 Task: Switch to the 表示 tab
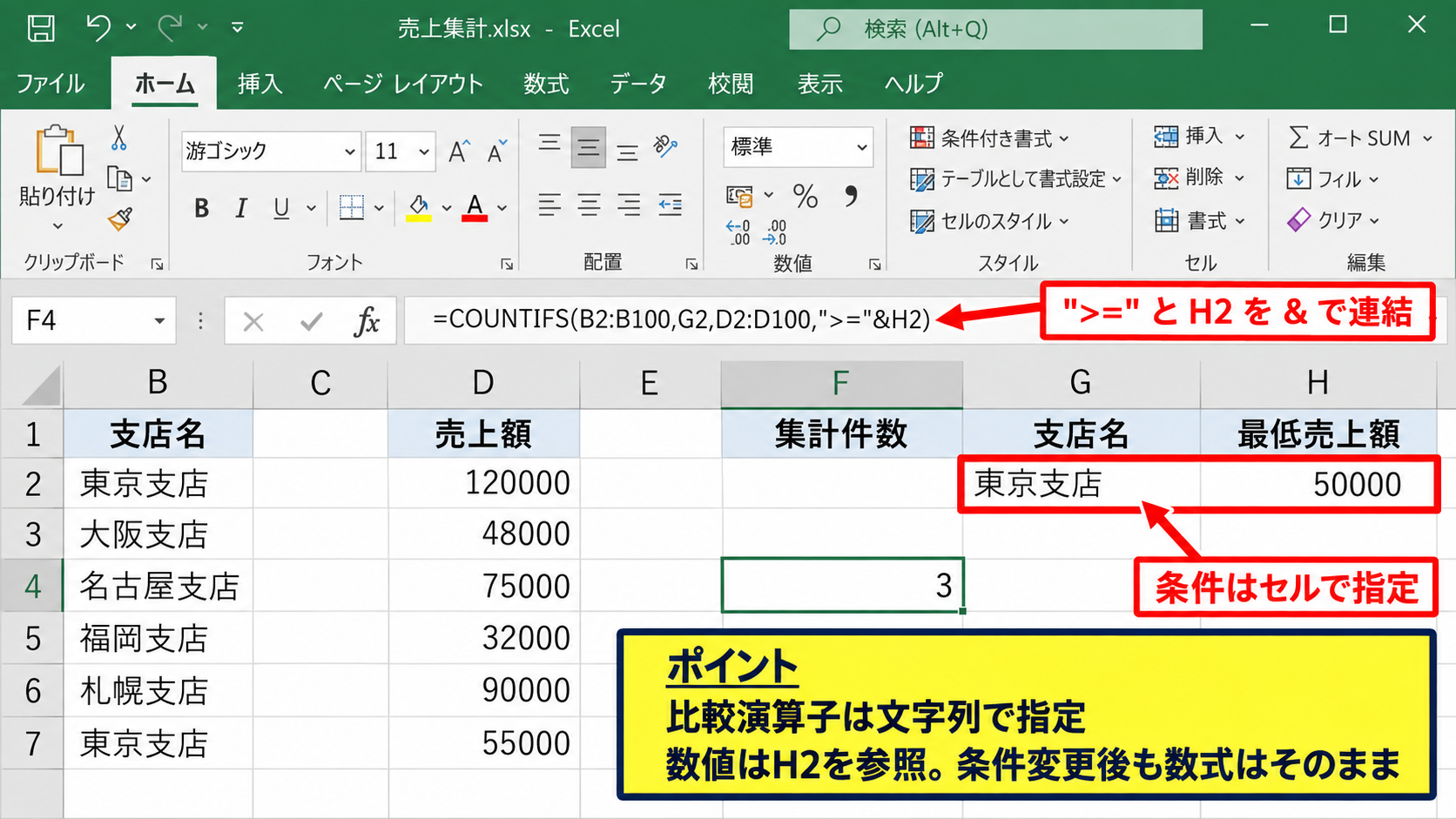point(820,84)
